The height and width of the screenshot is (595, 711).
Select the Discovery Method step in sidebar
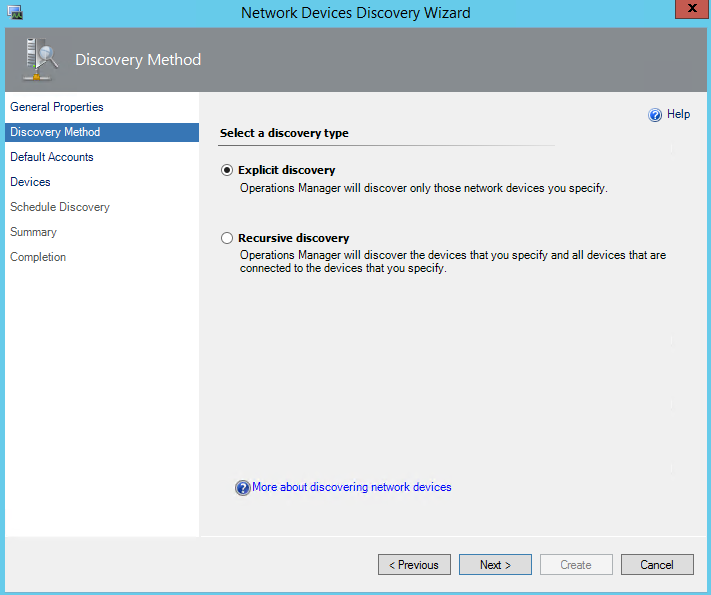(x=55, y=132)
